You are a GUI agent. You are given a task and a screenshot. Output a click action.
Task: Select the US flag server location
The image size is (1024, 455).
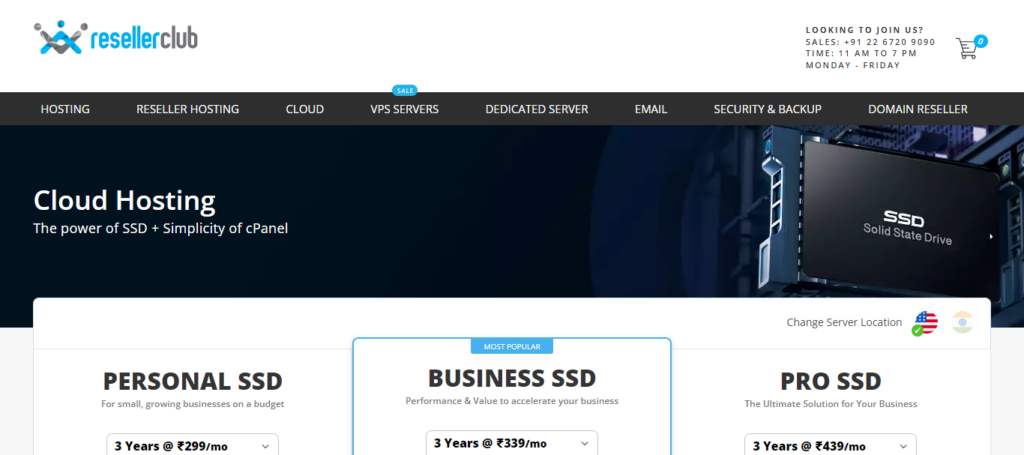click(924, 323)
